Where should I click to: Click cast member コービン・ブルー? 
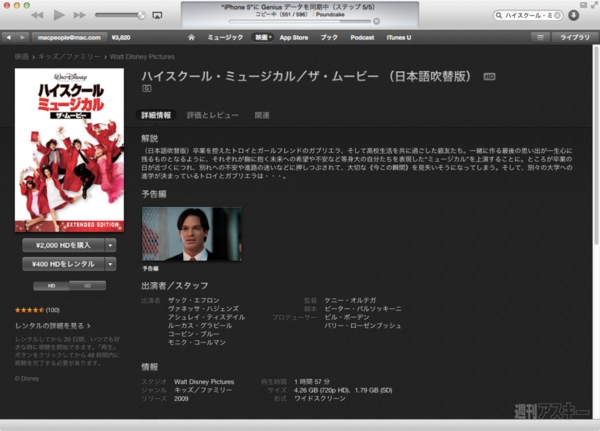coord(194,334)
